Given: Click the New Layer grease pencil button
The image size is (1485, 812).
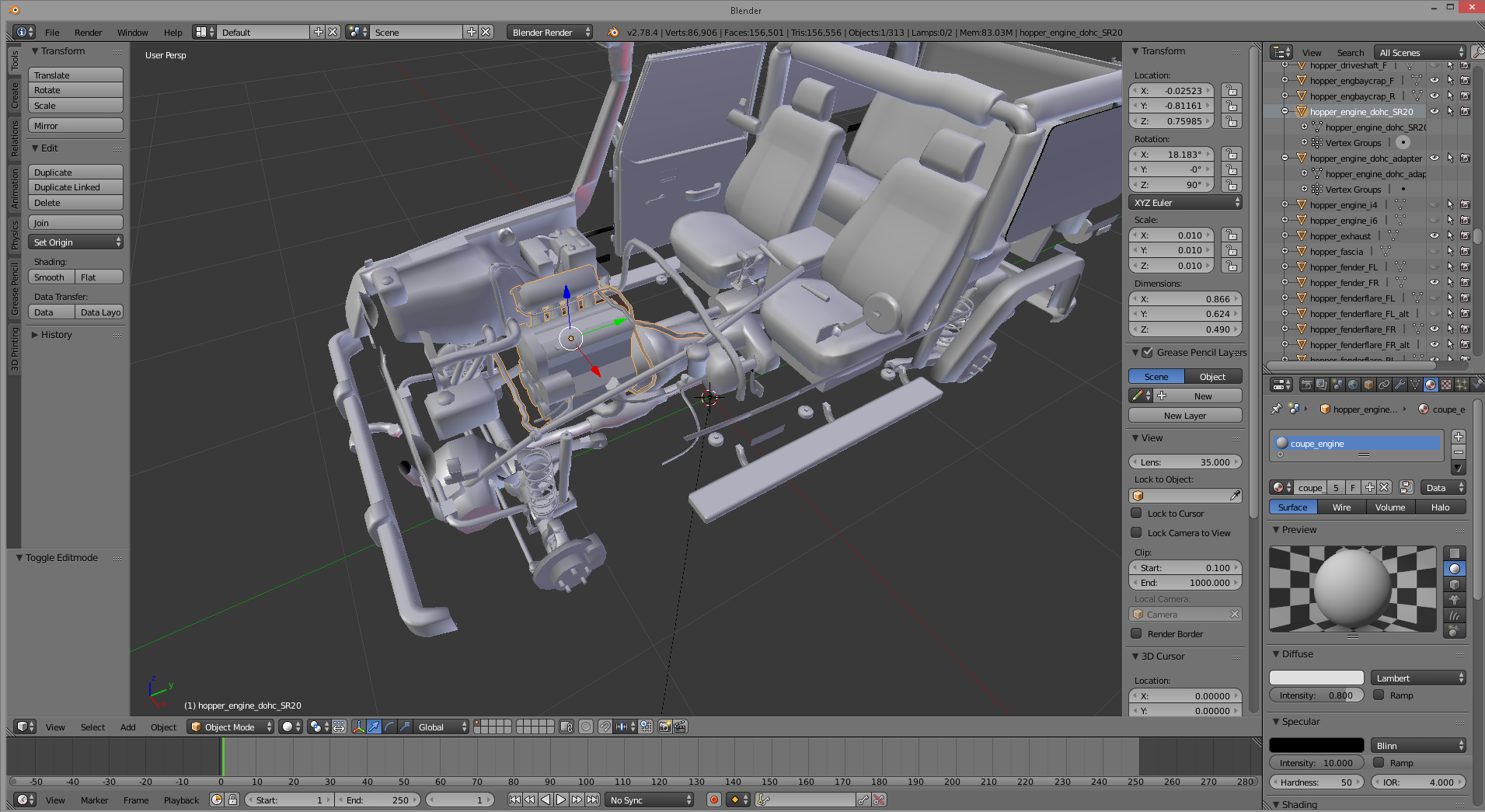Looking at the screenshot, I should point(1185,416).
